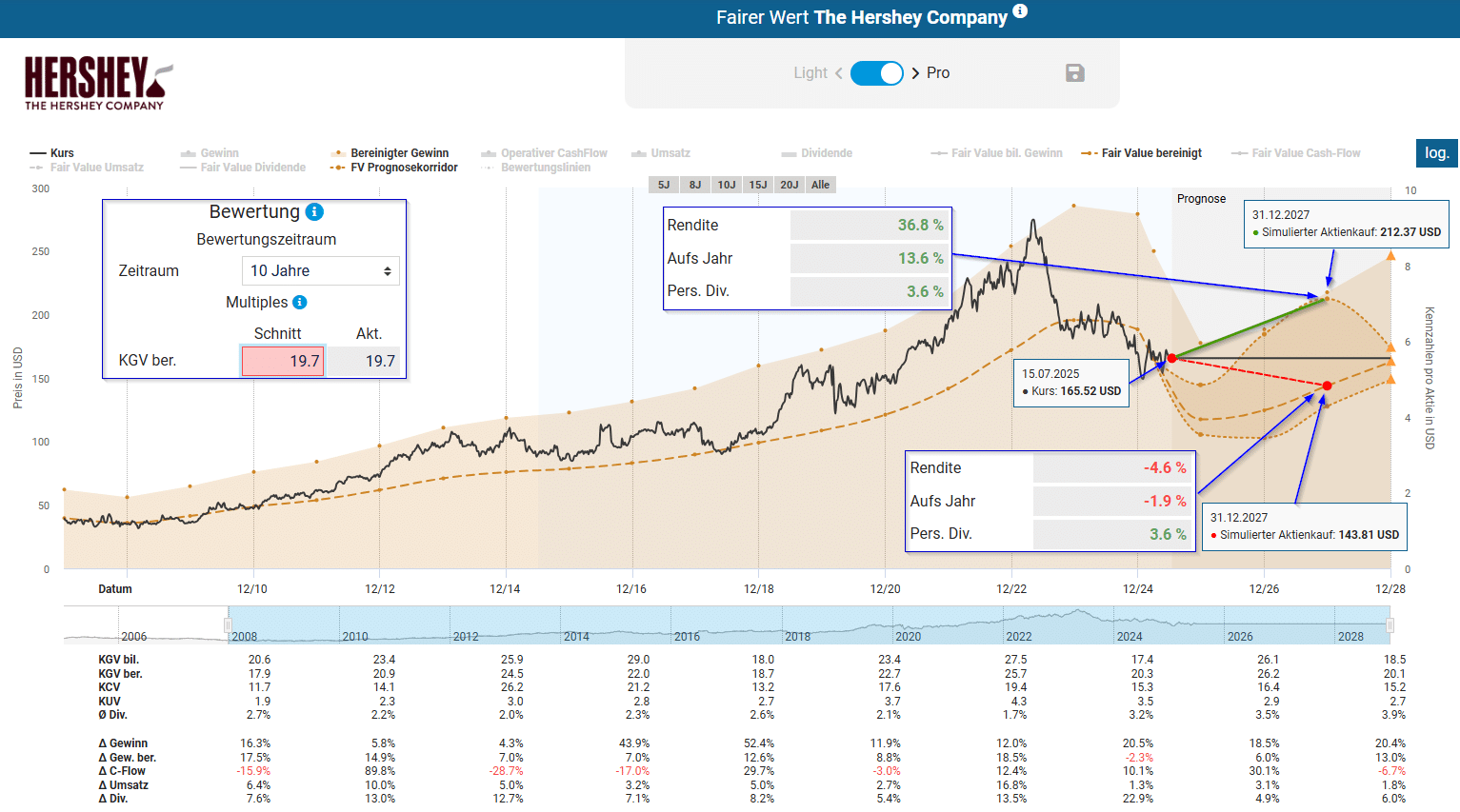Select the Alle time range tab
The height and width of the screenshot is (812, 1460).
(820, 185)
